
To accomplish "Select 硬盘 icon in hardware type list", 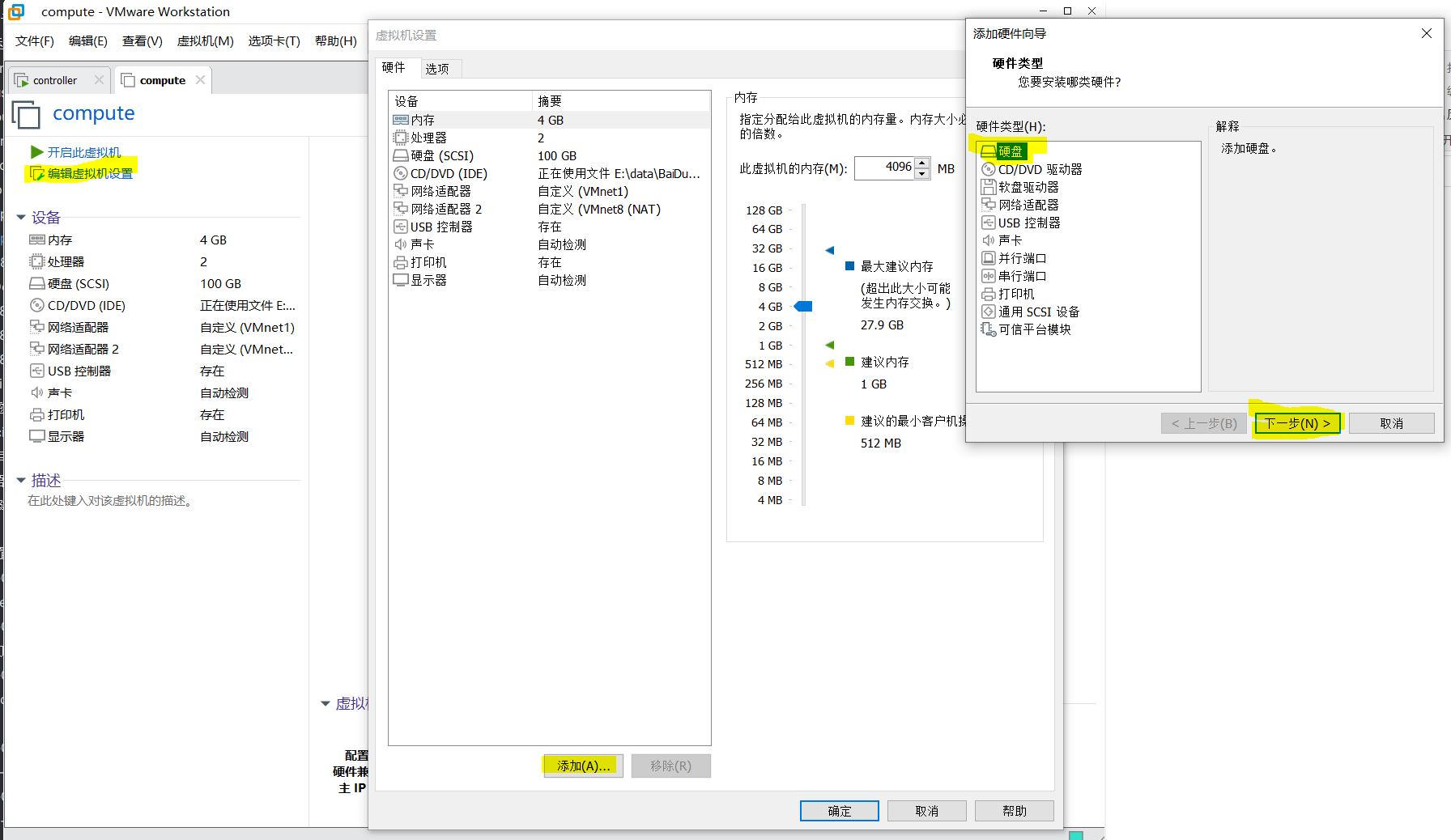I will pyautogui.click(x=988, y=151).
